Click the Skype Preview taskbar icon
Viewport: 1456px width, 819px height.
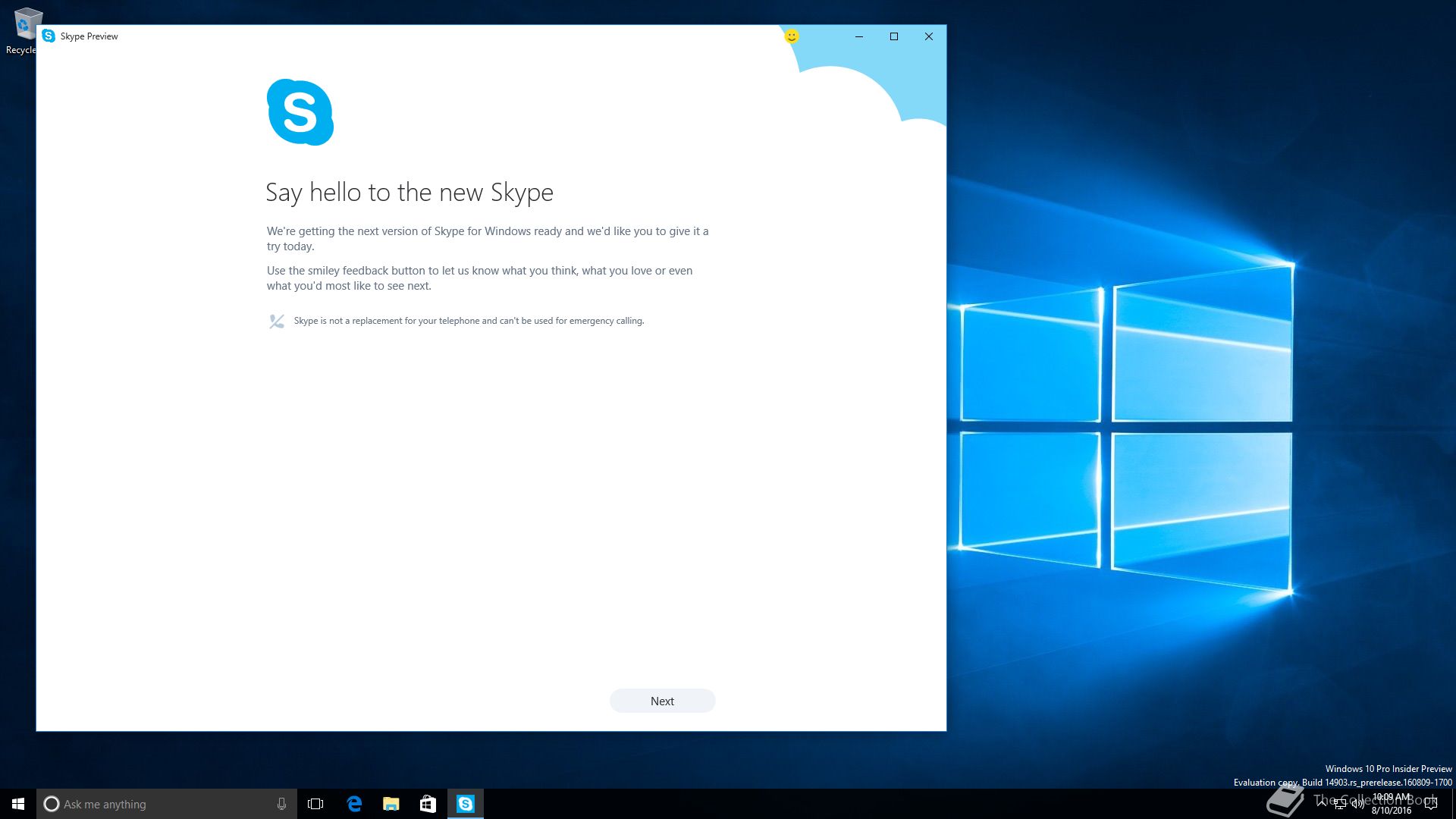pyautogui.click(x=466, y=804)
